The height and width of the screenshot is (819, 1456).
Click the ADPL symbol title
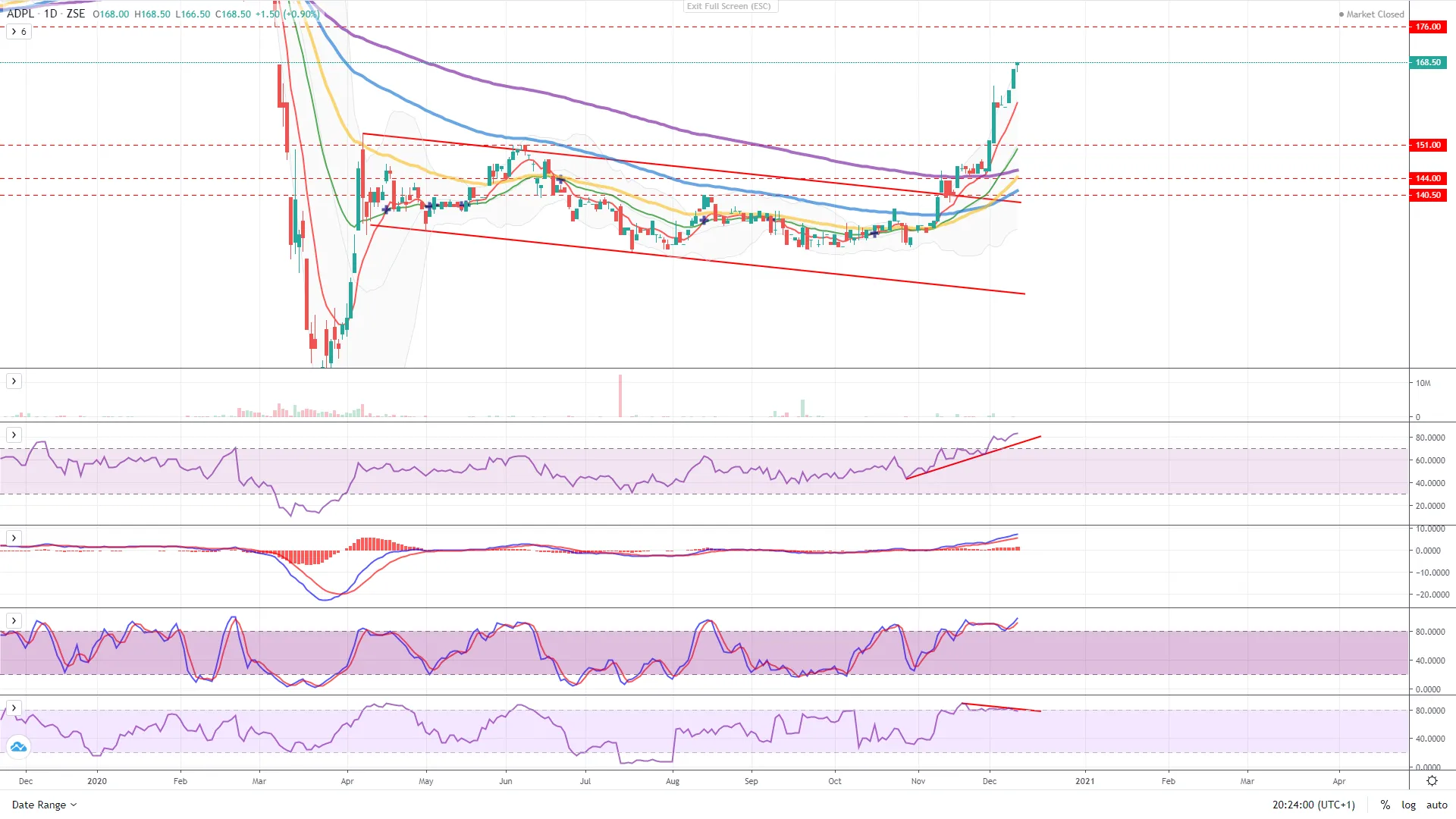[x=20, y=14]
